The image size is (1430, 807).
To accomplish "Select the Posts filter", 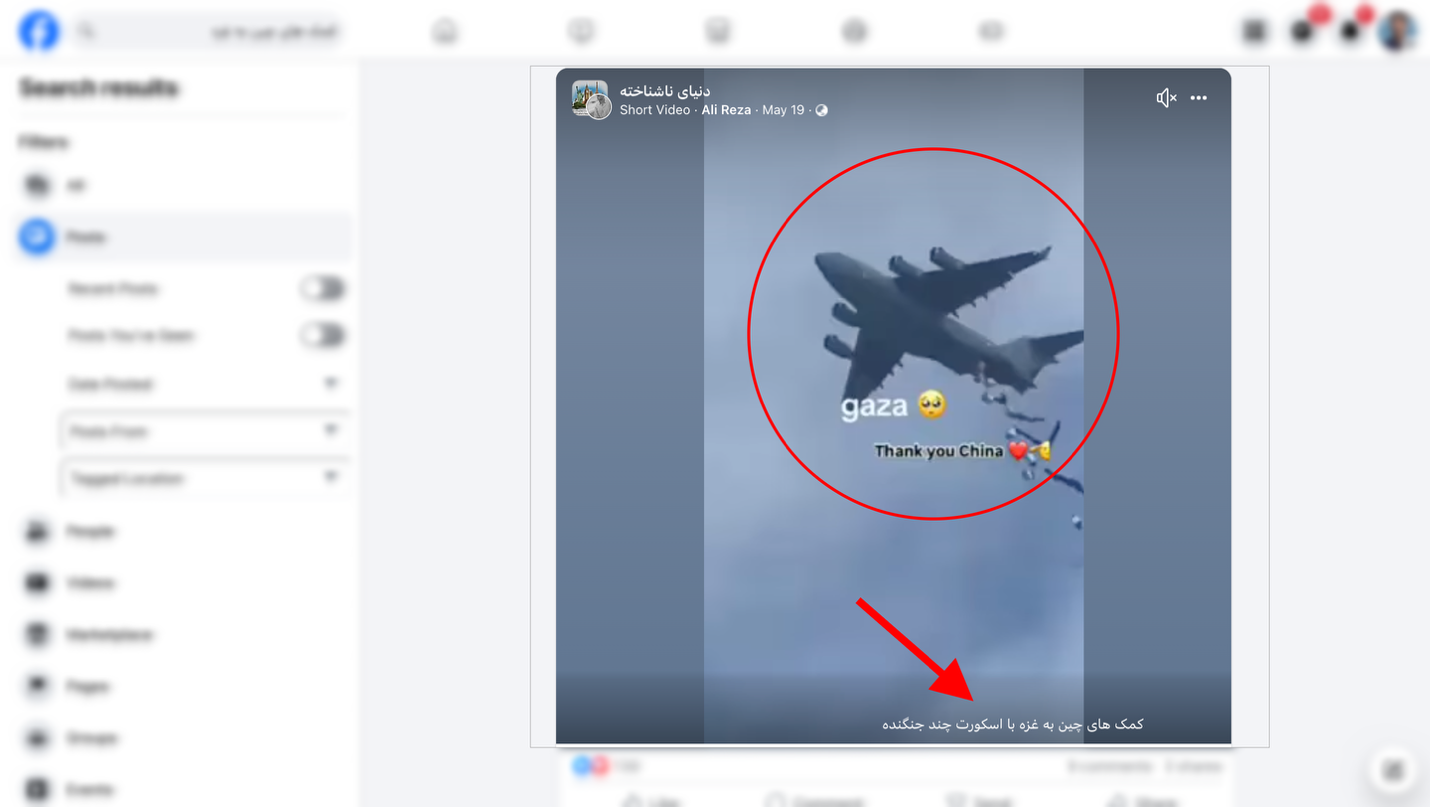I will tap(185, 237).
